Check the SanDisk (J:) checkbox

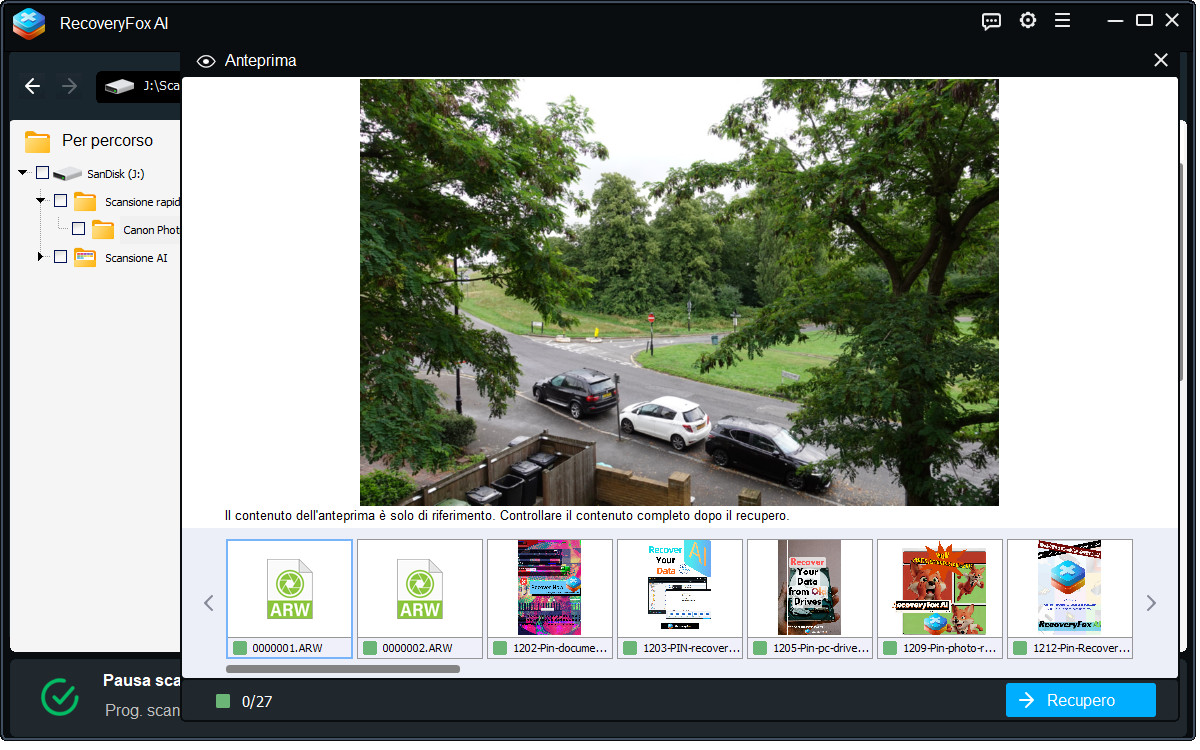tap(42, 173)
